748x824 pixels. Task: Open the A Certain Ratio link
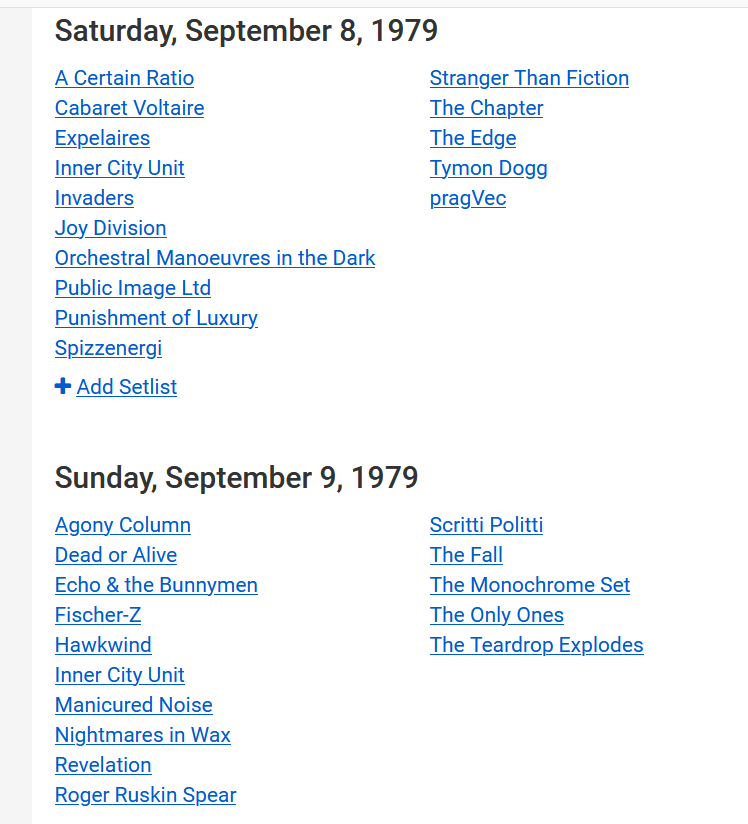click(x=125, y=78)
